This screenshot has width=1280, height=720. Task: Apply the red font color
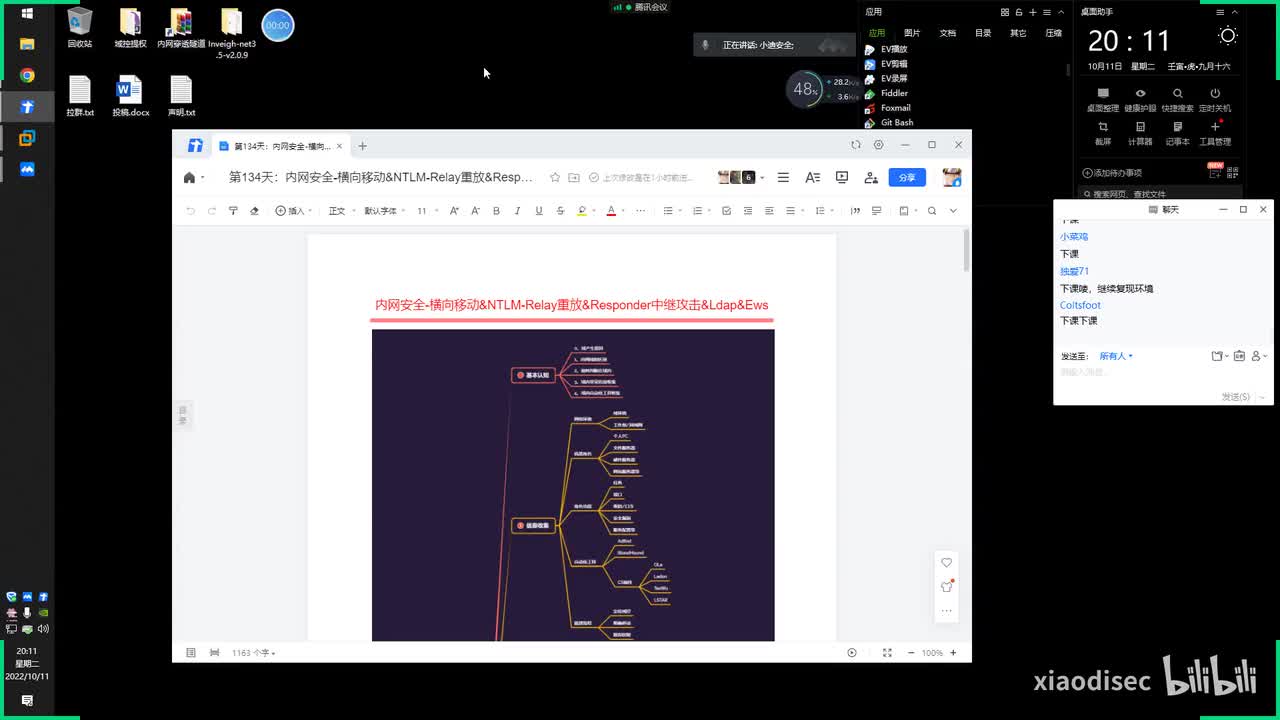click(x=611, y=211)
